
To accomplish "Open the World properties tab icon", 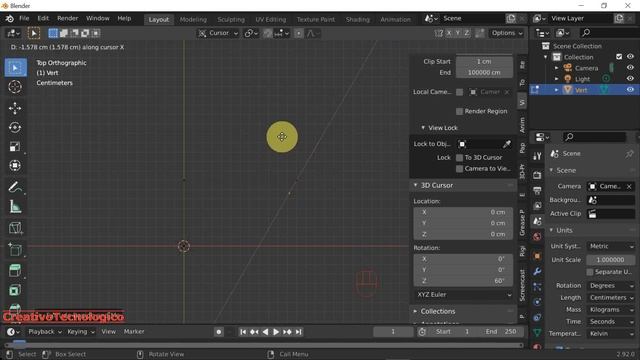I will point(537,237).
